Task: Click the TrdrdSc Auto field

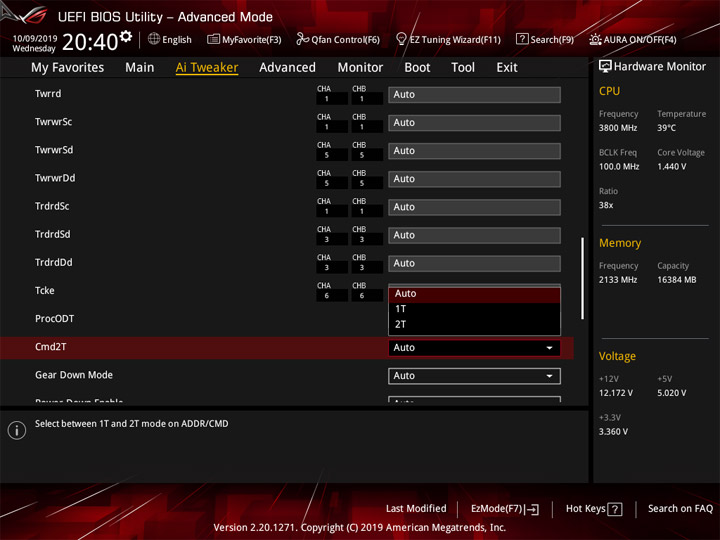Action: (474, 207)
